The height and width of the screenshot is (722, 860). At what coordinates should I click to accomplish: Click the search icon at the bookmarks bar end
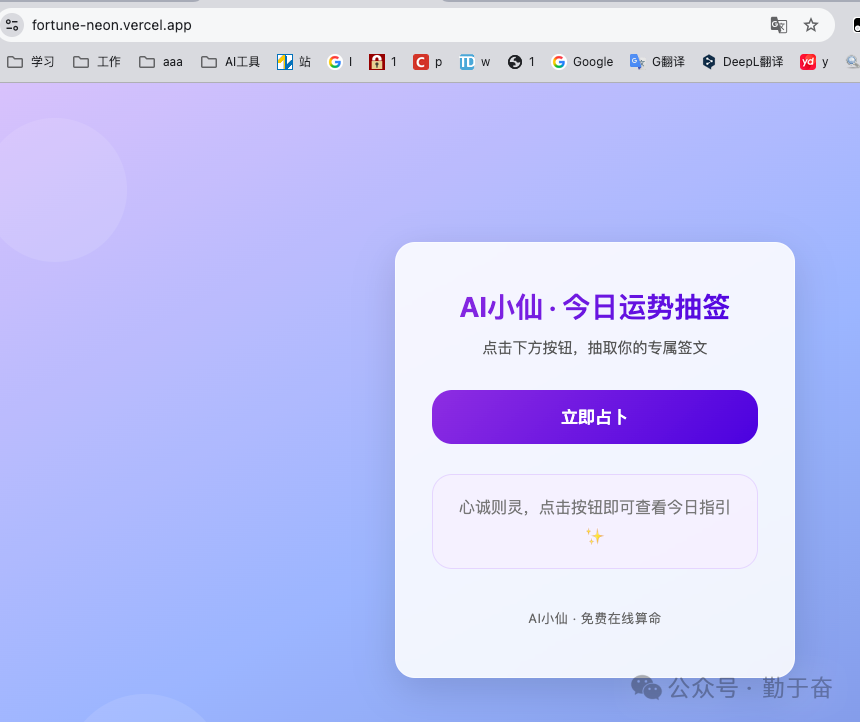851,62
